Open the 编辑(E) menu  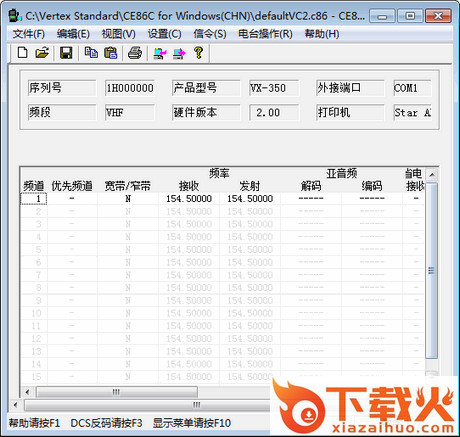(x=73, y=34)
